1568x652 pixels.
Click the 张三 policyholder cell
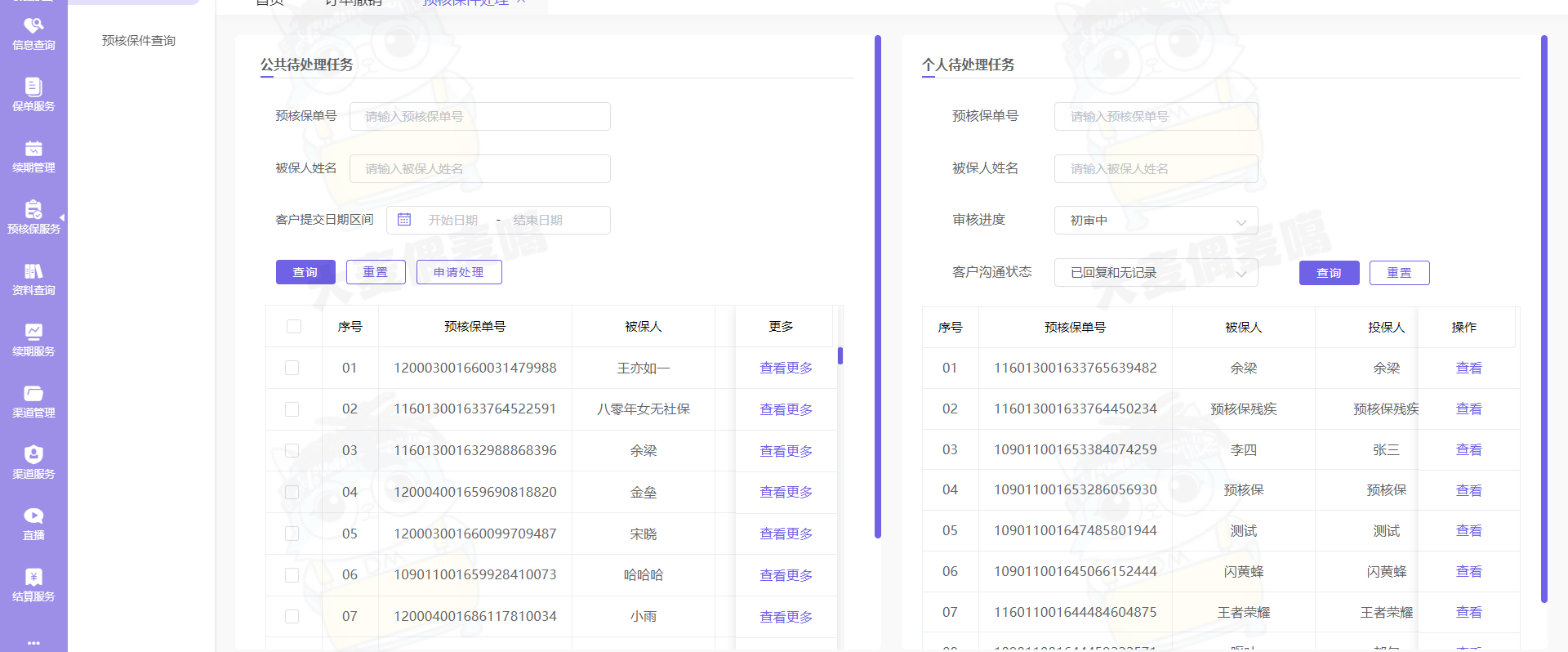[1387, 450]
